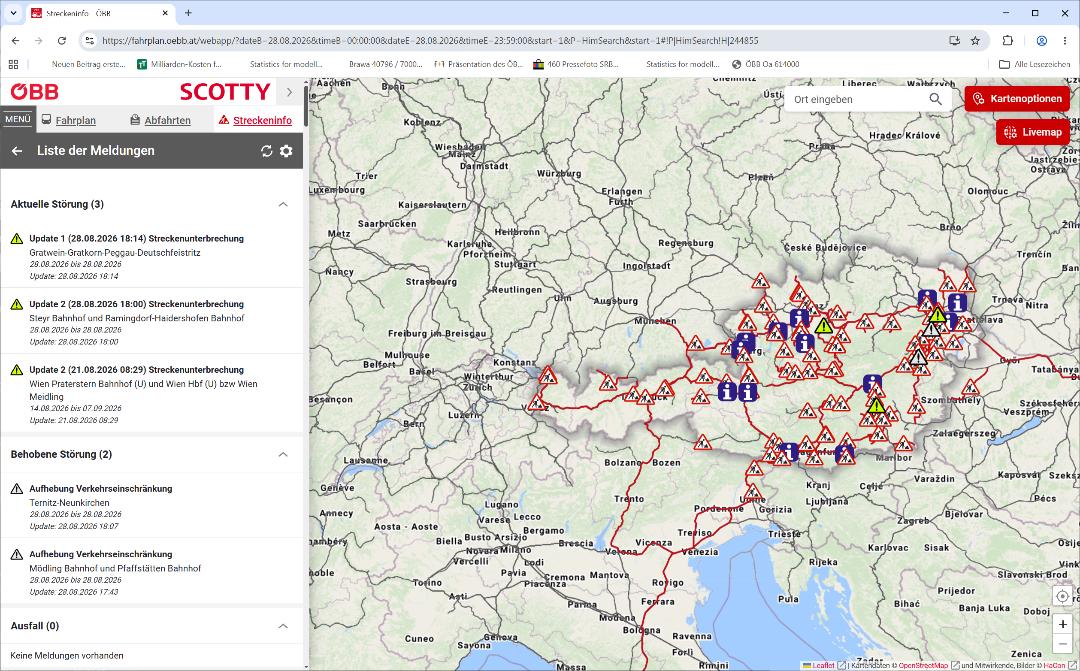Refresh the list of Meldungen

click(x=267, y=151)
